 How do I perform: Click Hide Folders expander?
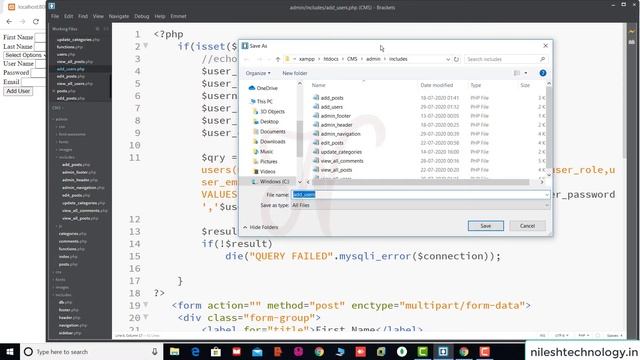point(261,227)
